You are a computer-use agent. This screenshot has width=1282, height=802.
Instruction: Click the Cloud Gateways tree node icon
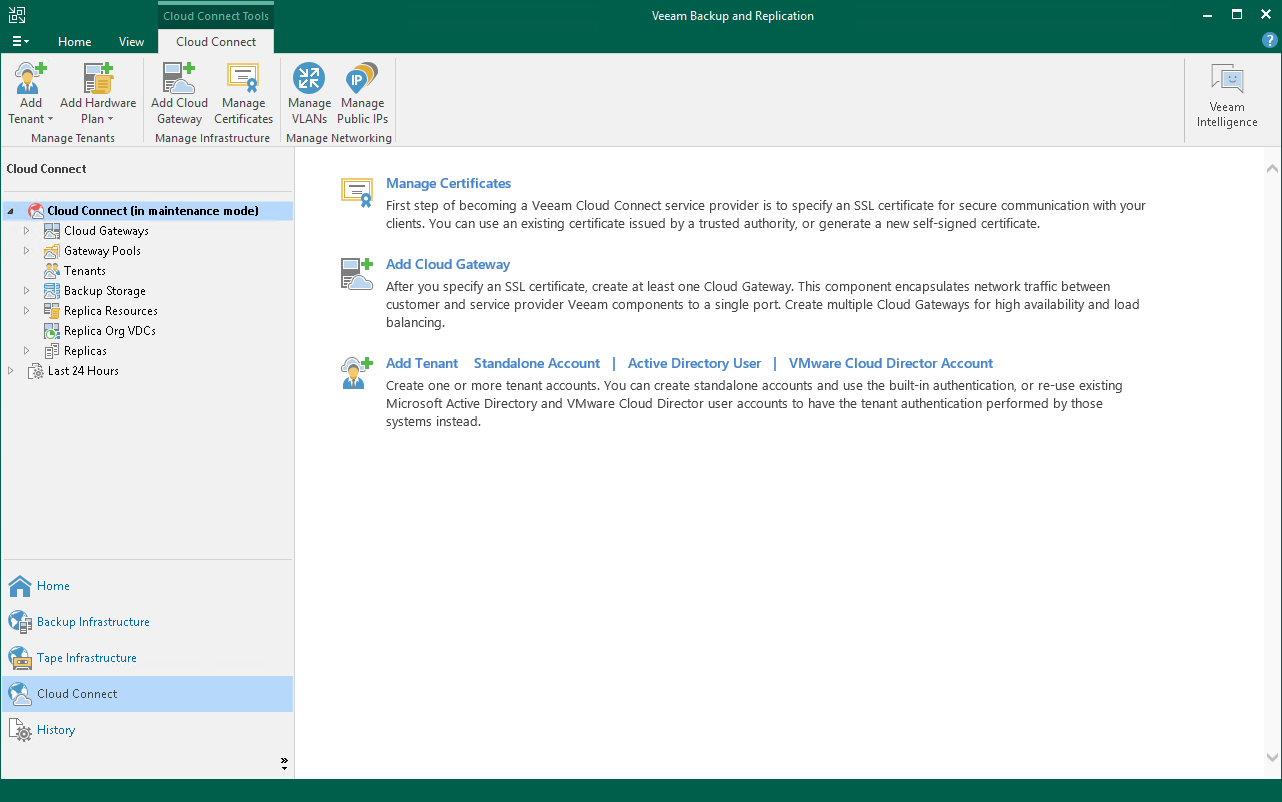[x=52, y=231]
